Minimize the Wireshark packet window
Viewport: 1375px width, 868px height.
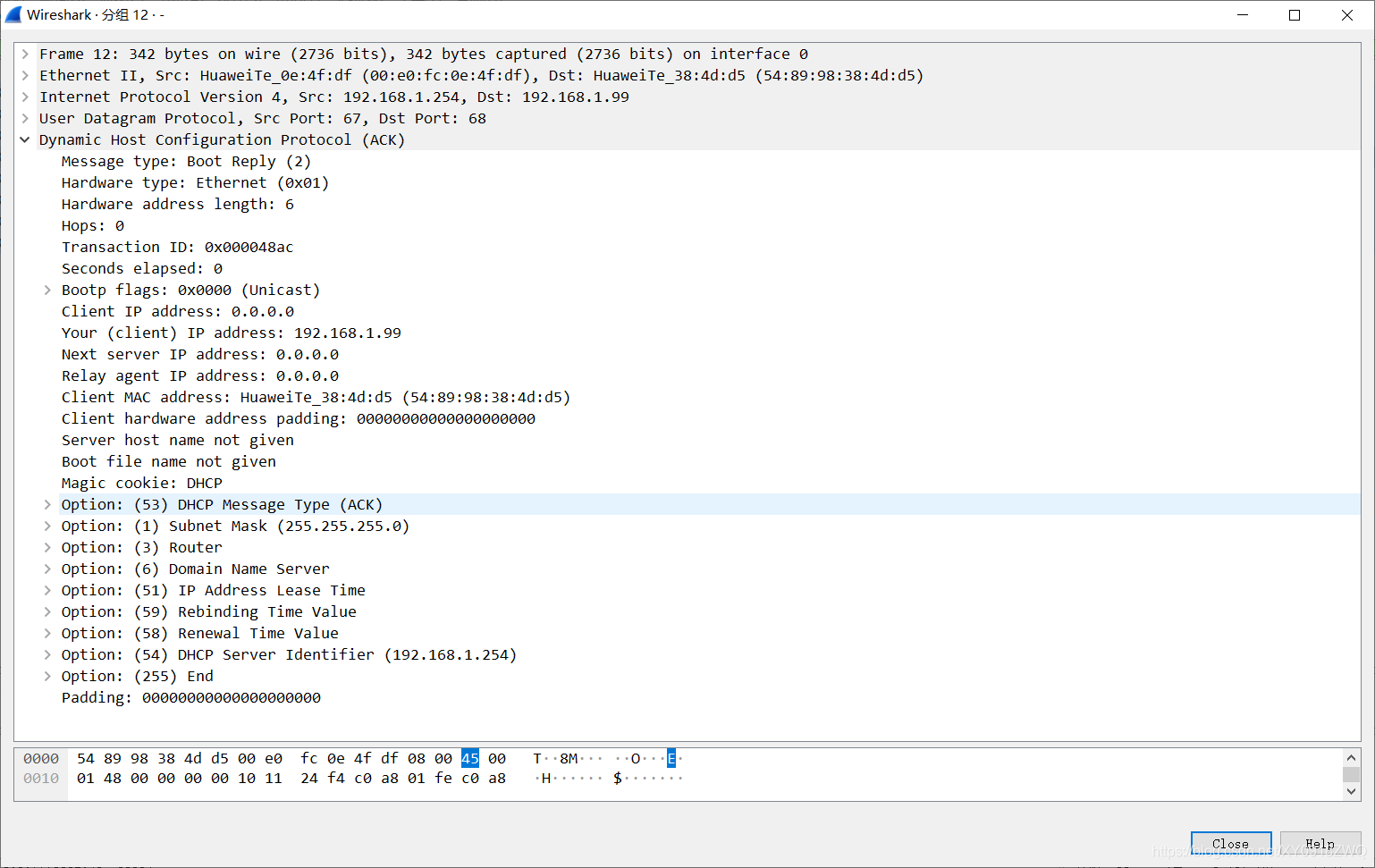tap(1243, 14)
